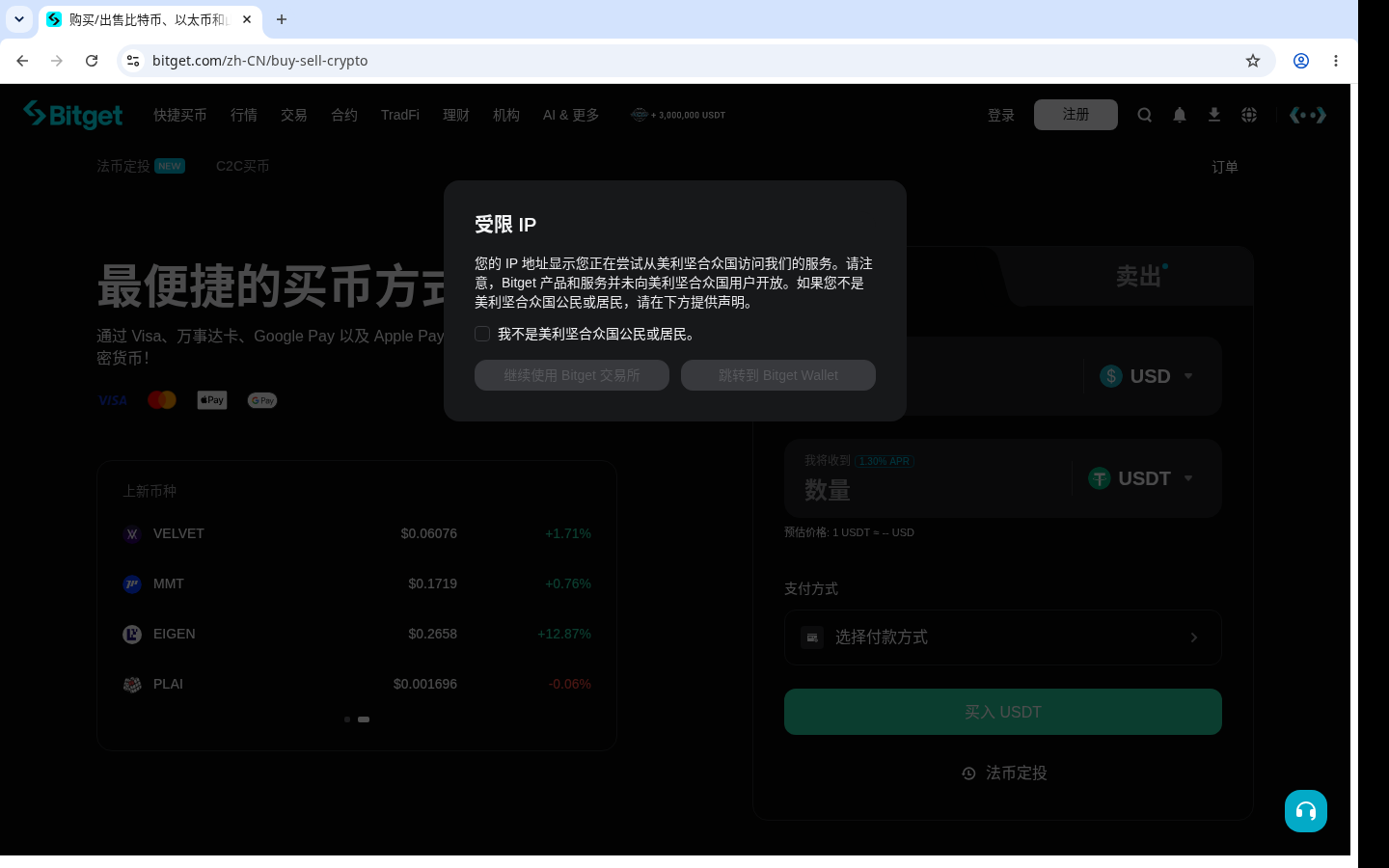Open the 交易 menu item
This screenshot has height=868, width=1389.
294,115
